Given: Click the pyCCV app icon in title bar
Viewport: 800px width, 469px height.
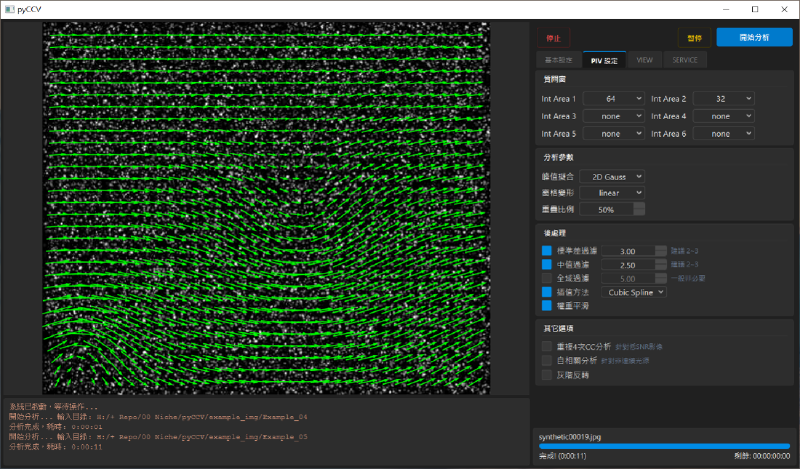Looking at the screenshot, I should [x=9, y=9].
